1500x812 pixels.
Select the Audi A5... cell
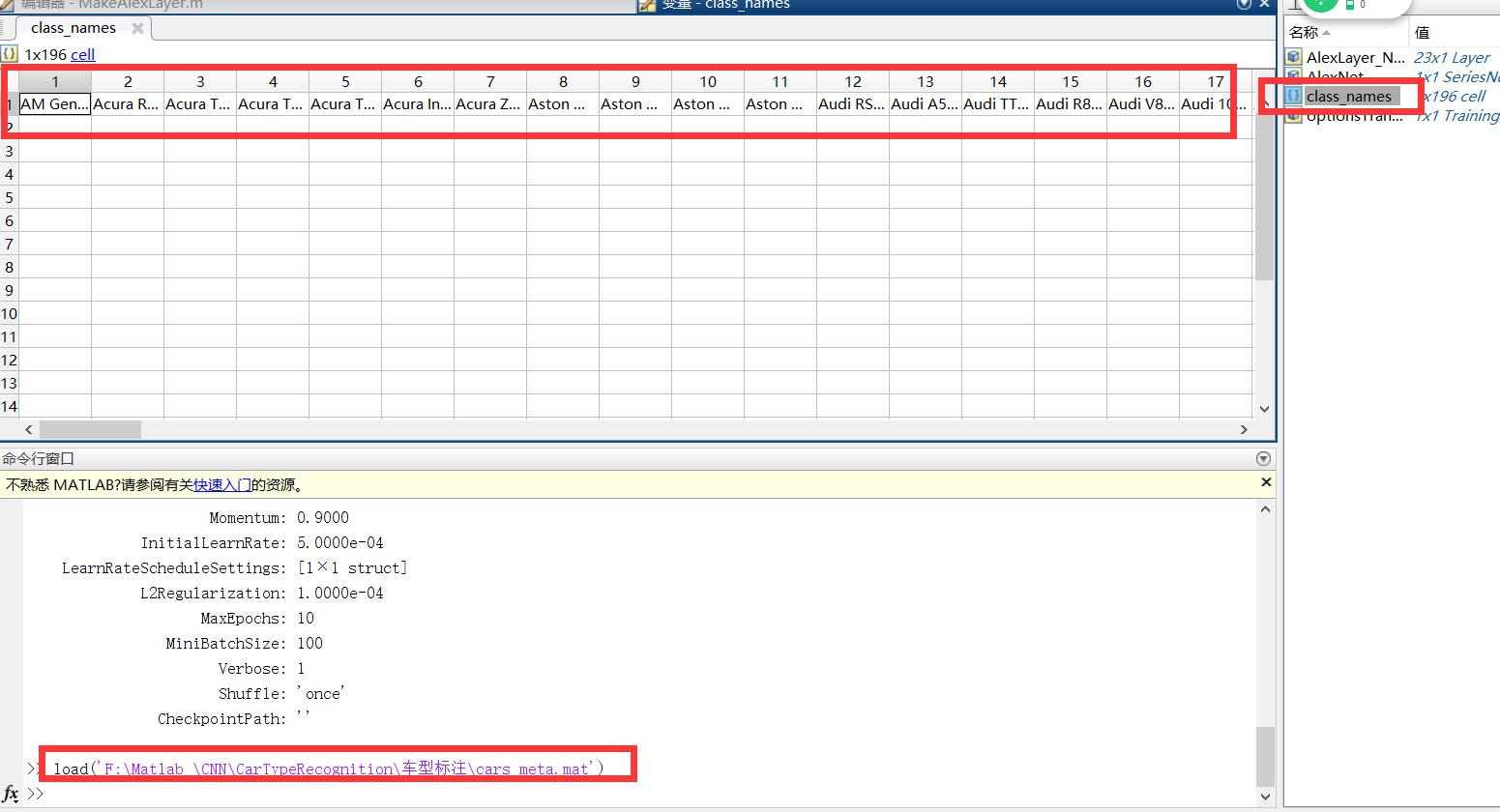click(x=926, y=104)
